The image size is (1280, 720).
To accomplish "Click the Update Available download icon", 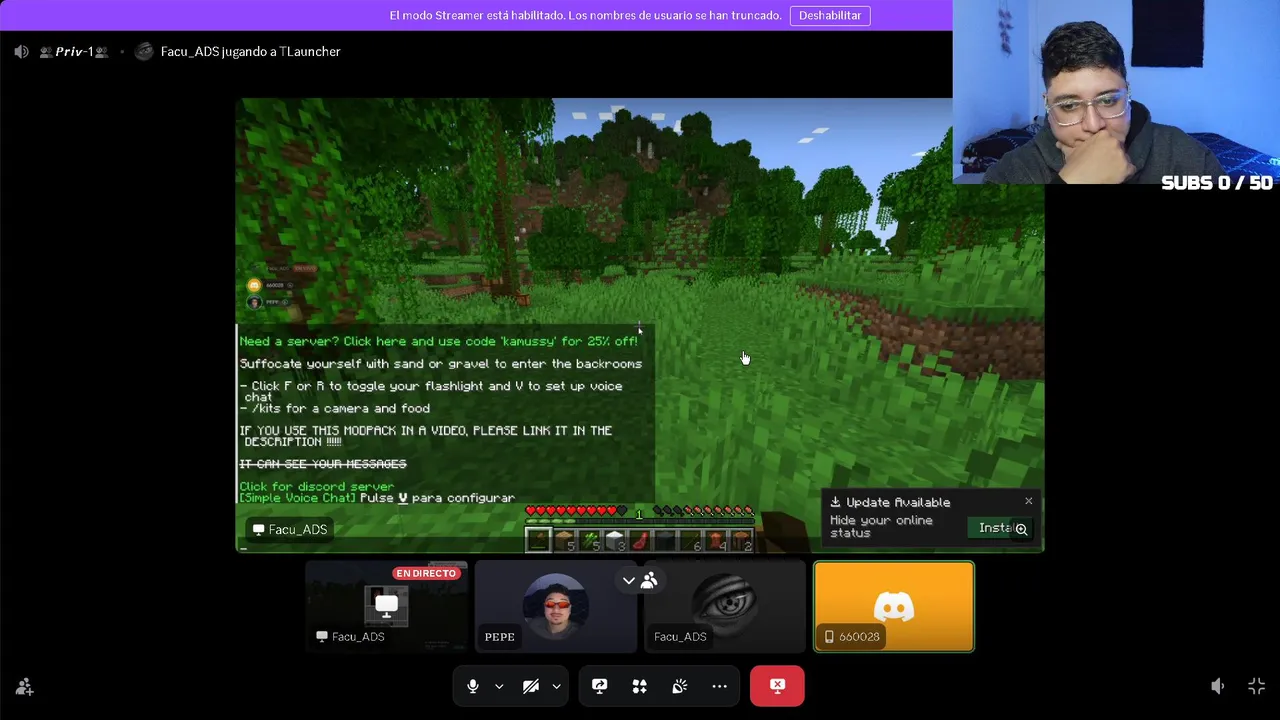I will coord(835,502).
